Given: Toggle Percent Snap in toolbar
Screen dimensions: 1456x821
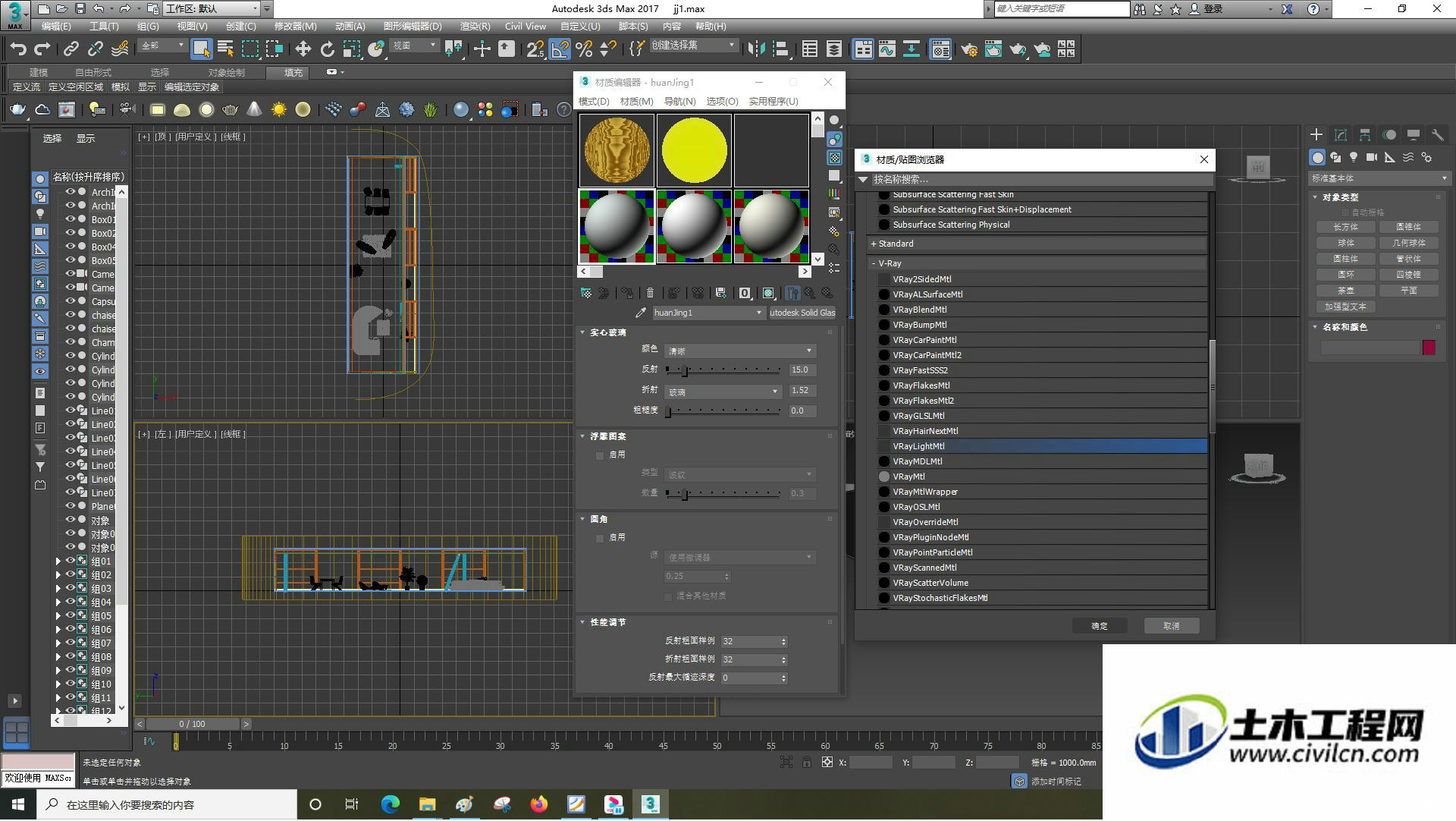Looking at the screenshot, I should (x=584, y=49).
